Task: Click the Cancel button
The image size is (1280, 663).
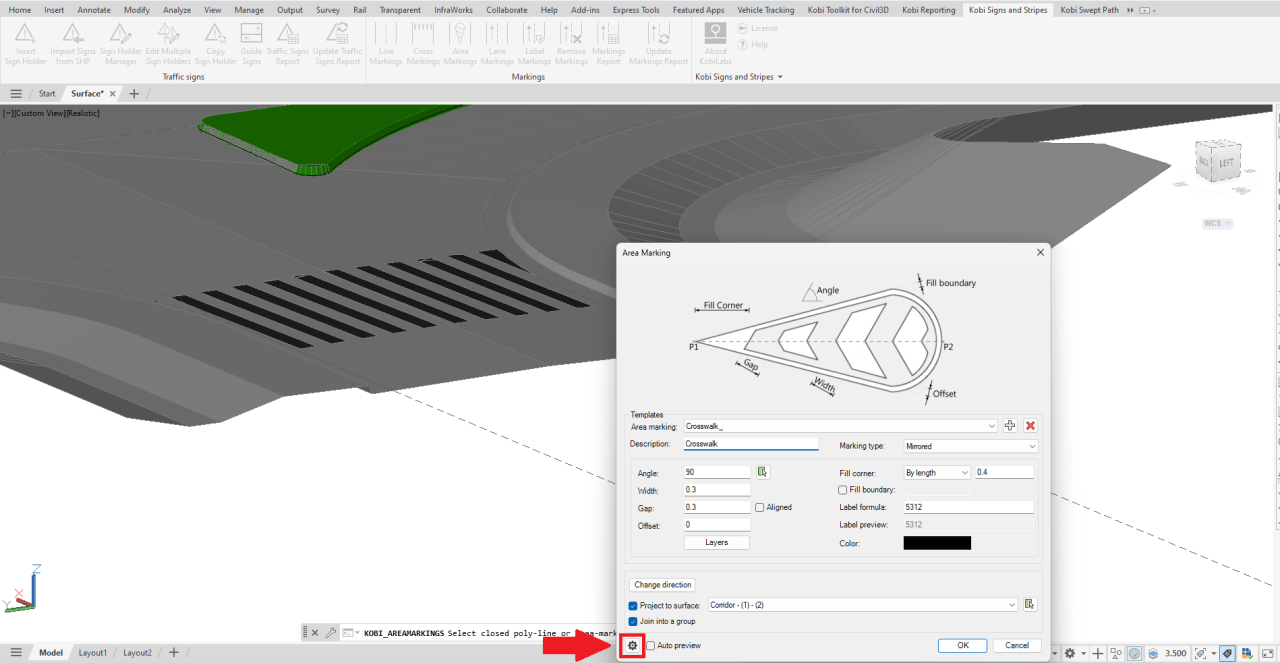Action: click(1017, 646)
